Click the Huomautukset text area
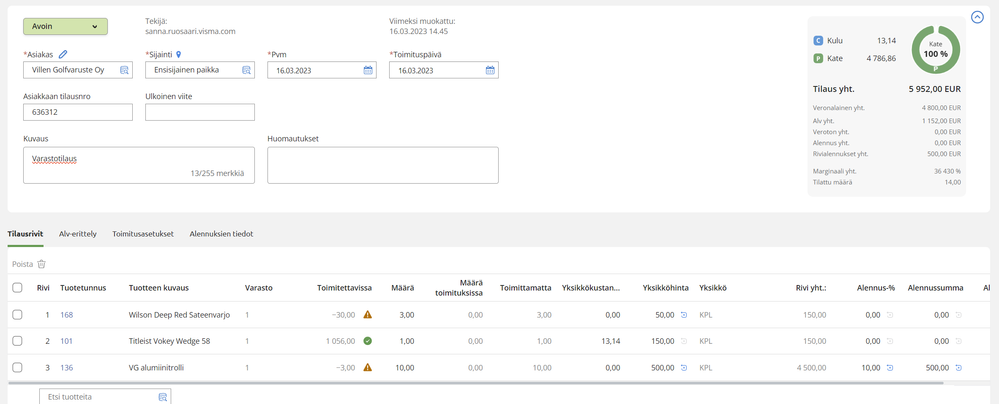The image size is (999, 404). [x=383, y=165]
